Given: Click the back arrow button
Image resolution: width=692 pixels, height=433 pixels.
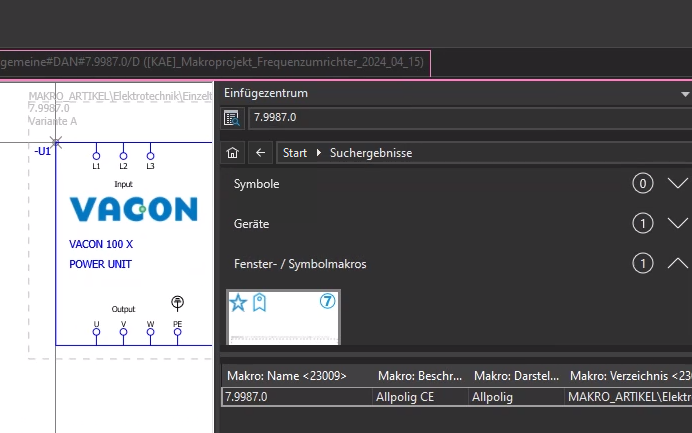Looking at the screenshot, I should [x=260, y=153].
